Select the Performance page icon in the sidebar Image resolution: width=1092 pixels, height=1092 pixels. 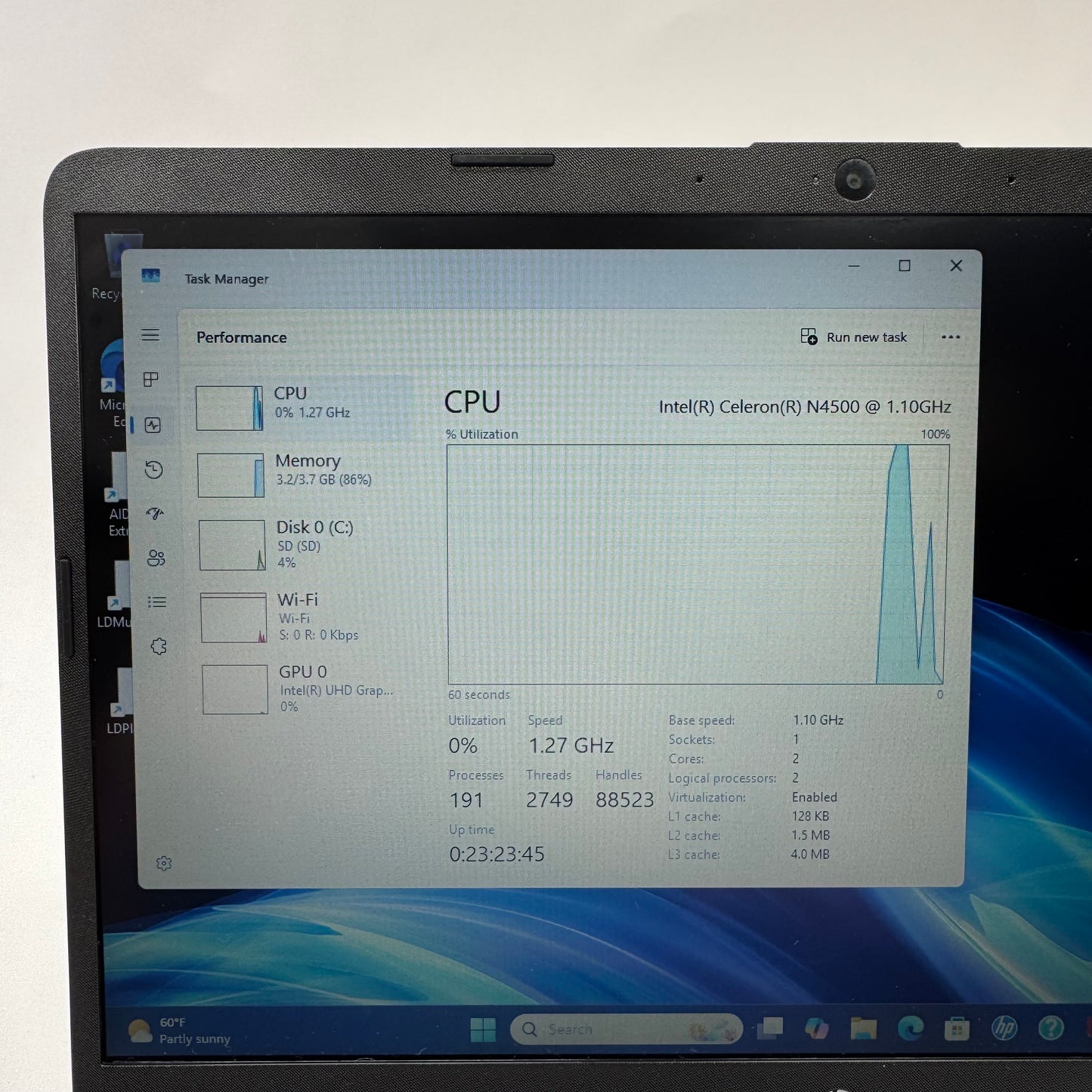tap(153, 425)
